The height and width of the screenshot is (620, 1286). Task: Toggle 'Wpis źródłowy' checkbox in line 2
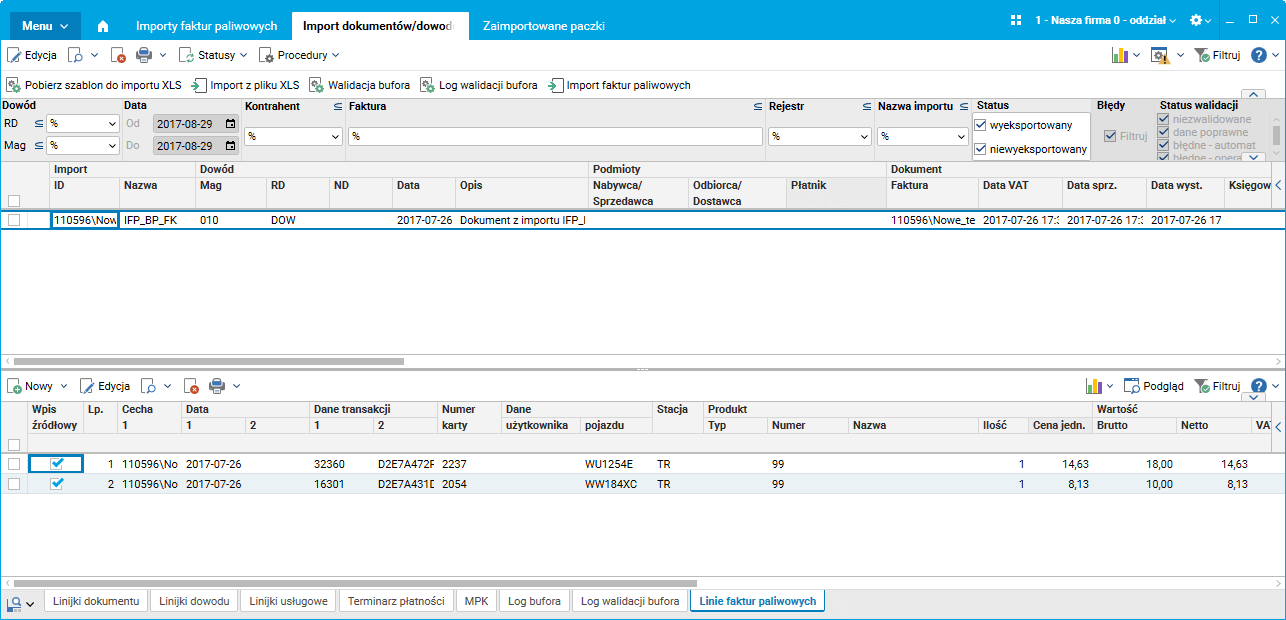tap(57, 484)
